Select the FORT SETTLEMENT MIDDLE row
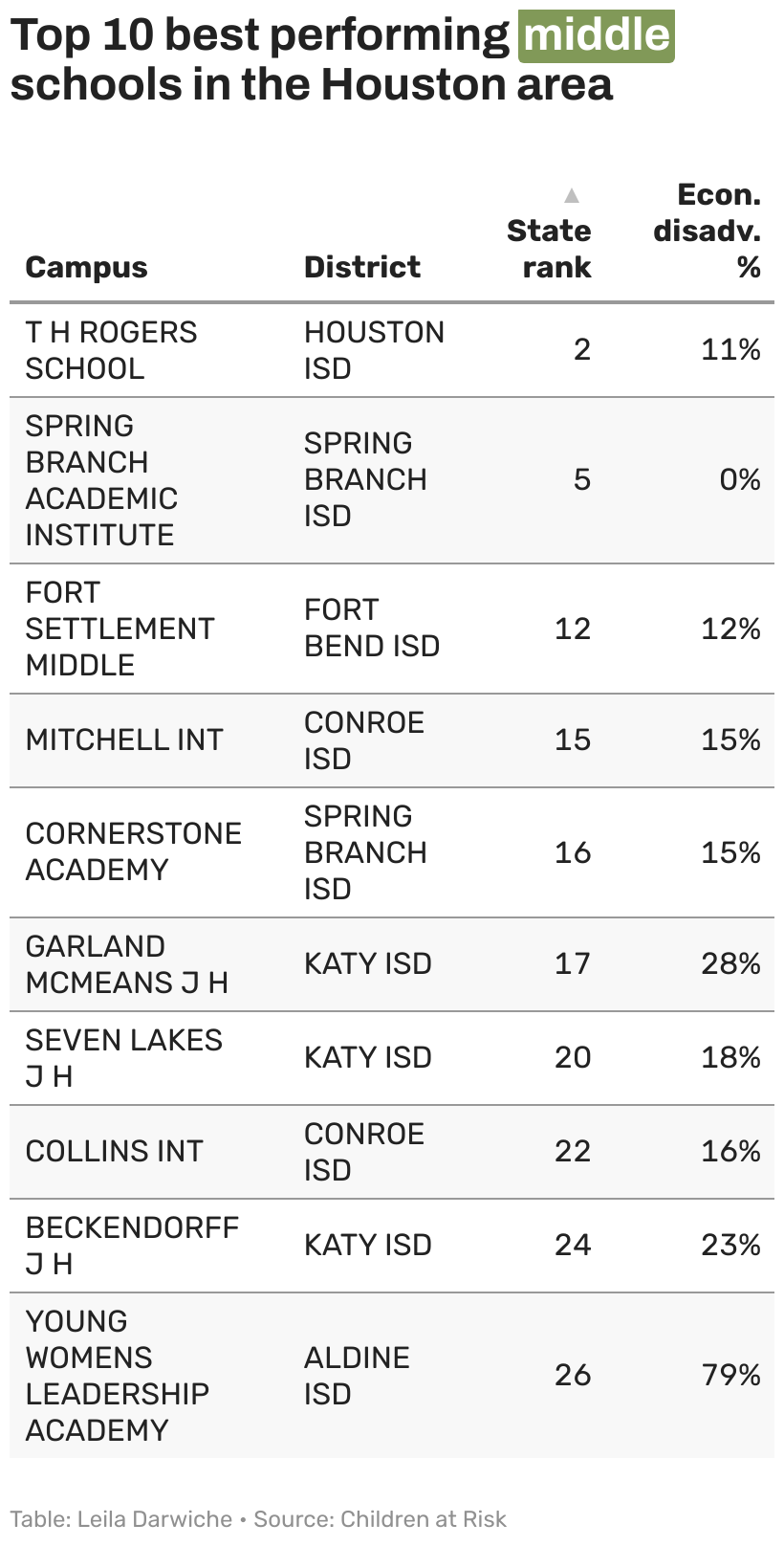The height and width of the screenshot is (1546, 784). [392, 629]
